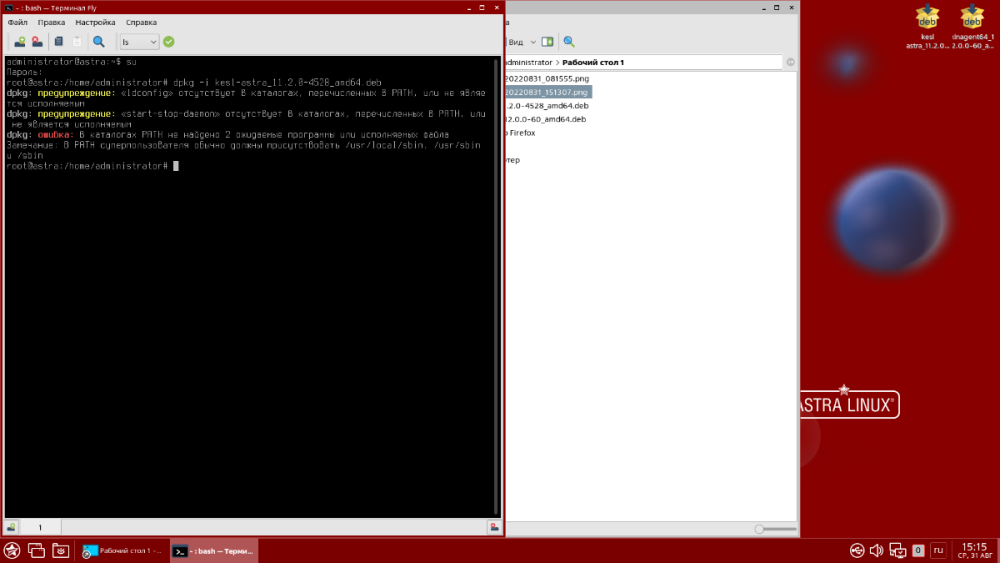Click the terminal command prompt area
Viewport: 1000px width, 563px height.
[x=176, y=166]
